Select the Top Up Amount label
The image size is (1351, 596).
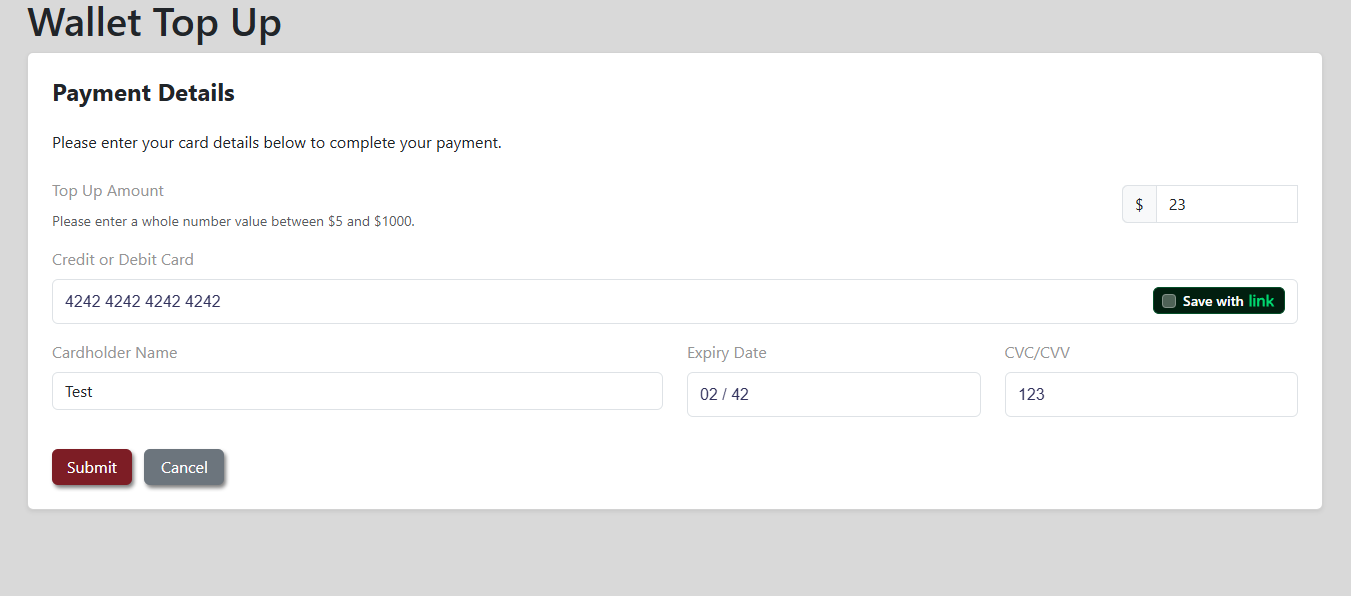pos(107,190)
